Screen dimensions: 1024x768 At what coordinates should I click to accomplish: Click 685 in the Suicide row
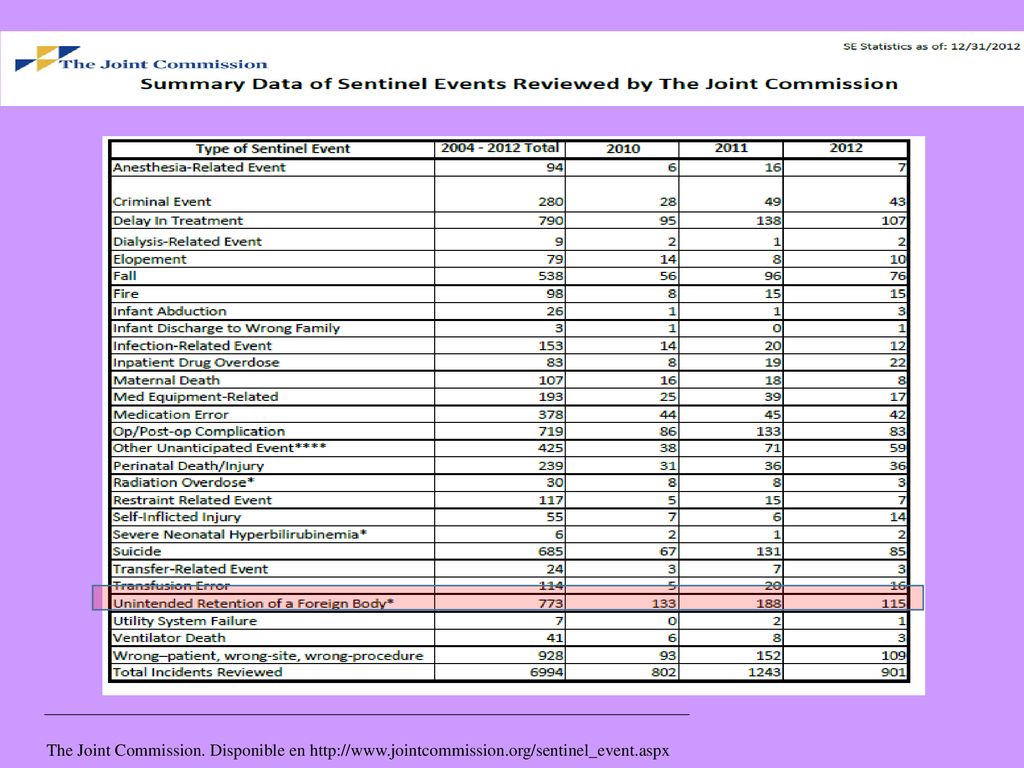[x=551, y=551]
